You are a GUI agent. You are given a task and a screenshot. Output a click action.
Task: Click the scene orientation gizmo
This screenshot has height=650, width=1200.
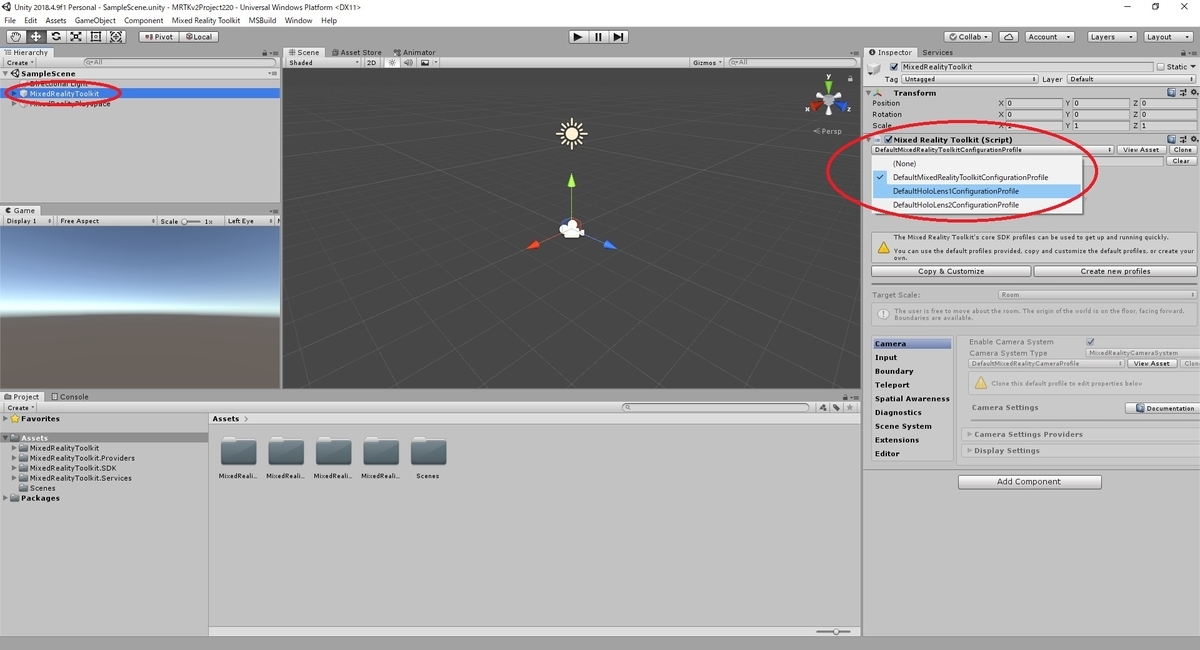click(828, 100)
